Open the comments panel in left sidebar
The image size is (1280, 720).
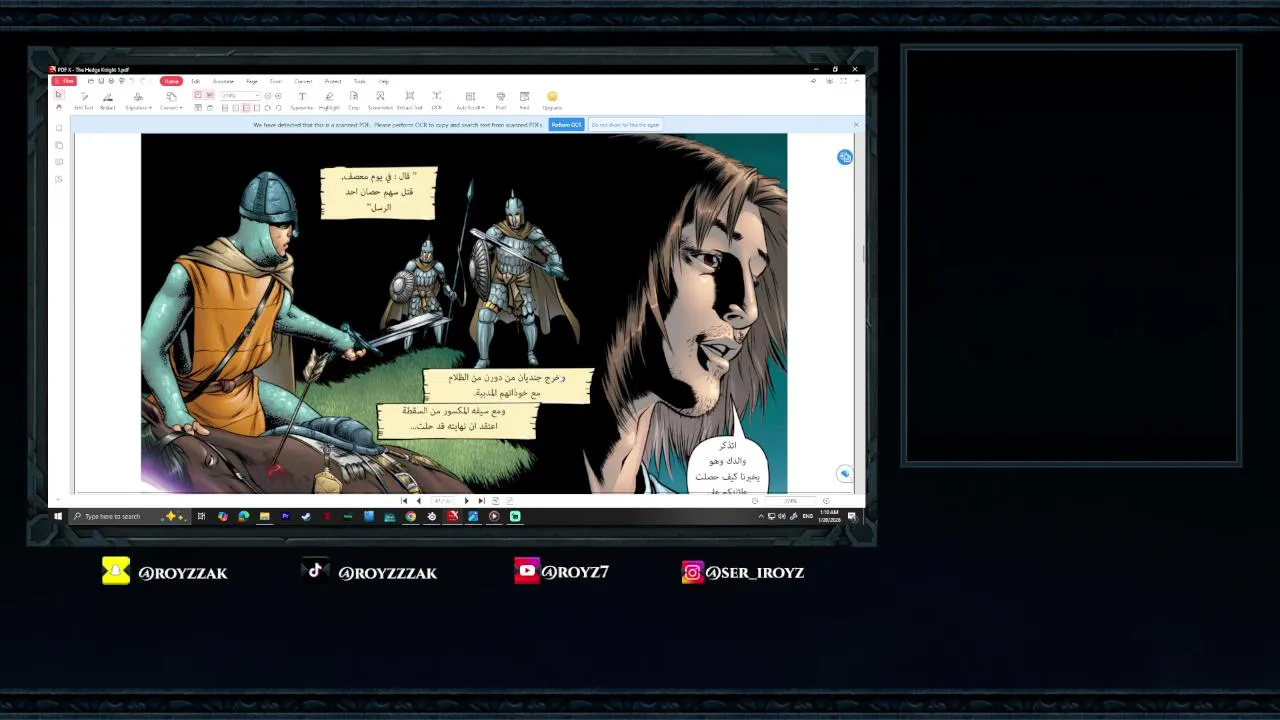click(x=59, y=162)
